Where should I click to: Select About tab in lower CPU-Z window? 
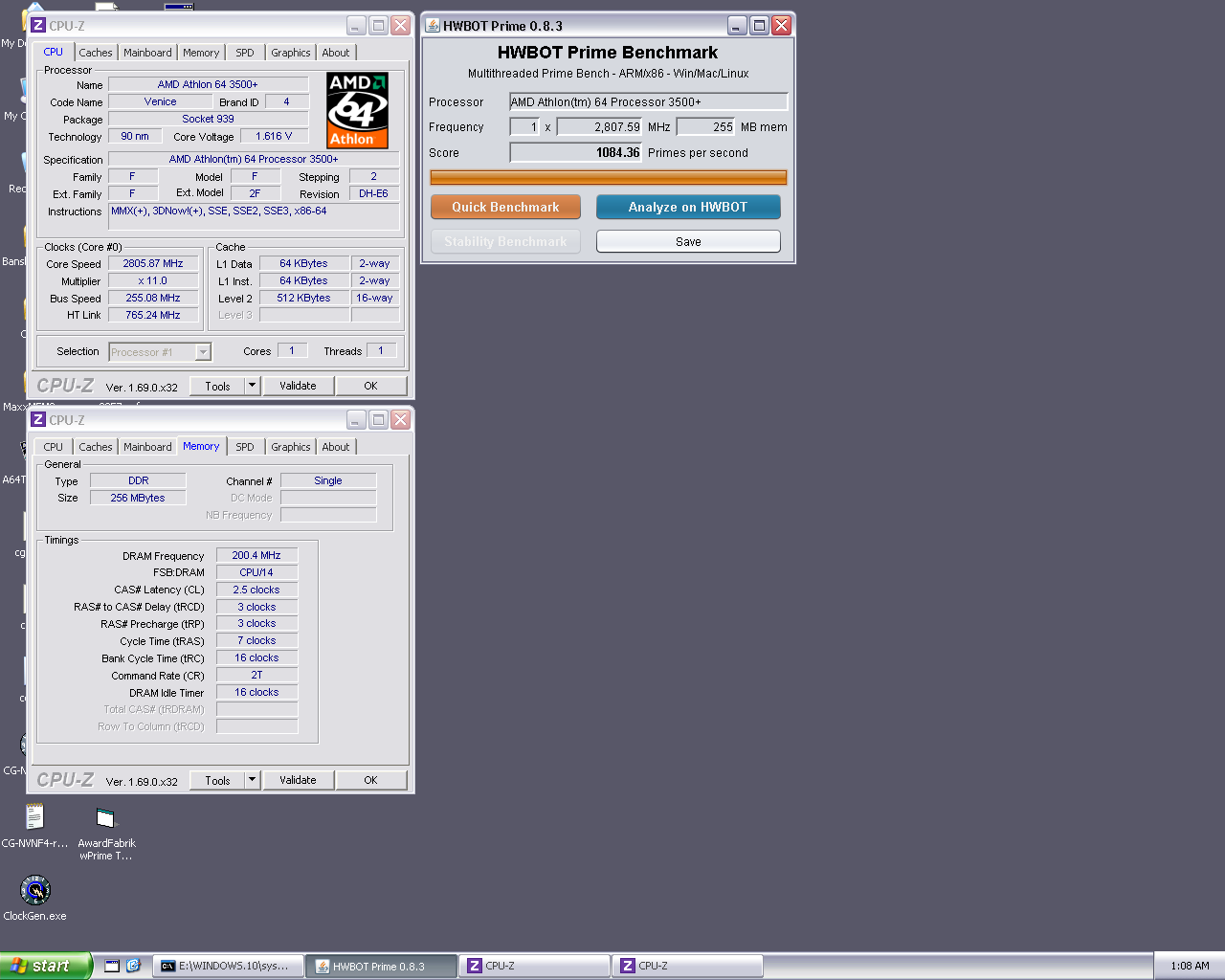coord(335,447)
